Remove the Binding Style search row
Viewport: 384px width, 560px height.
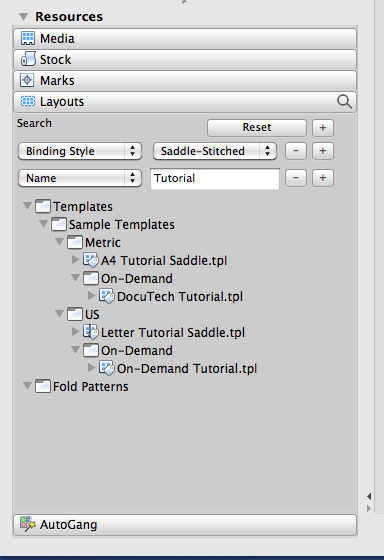296,151
